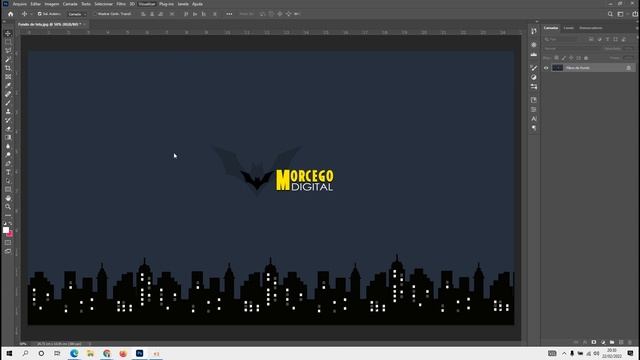
Task: Open the Color panel icon in dock
Action: 534,45
